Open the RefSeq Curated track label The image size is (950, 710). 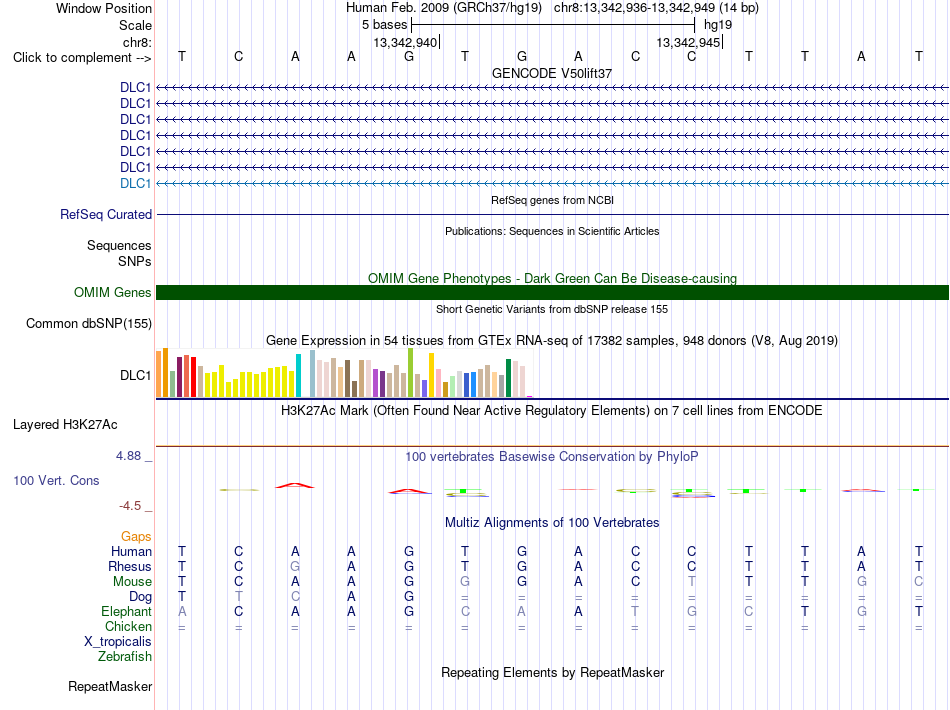click(106, 214)
